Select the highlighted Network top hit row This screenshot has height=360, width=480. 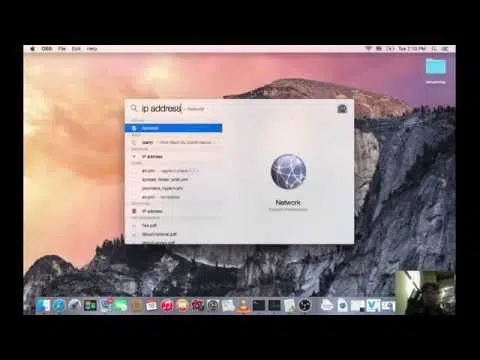173,128
